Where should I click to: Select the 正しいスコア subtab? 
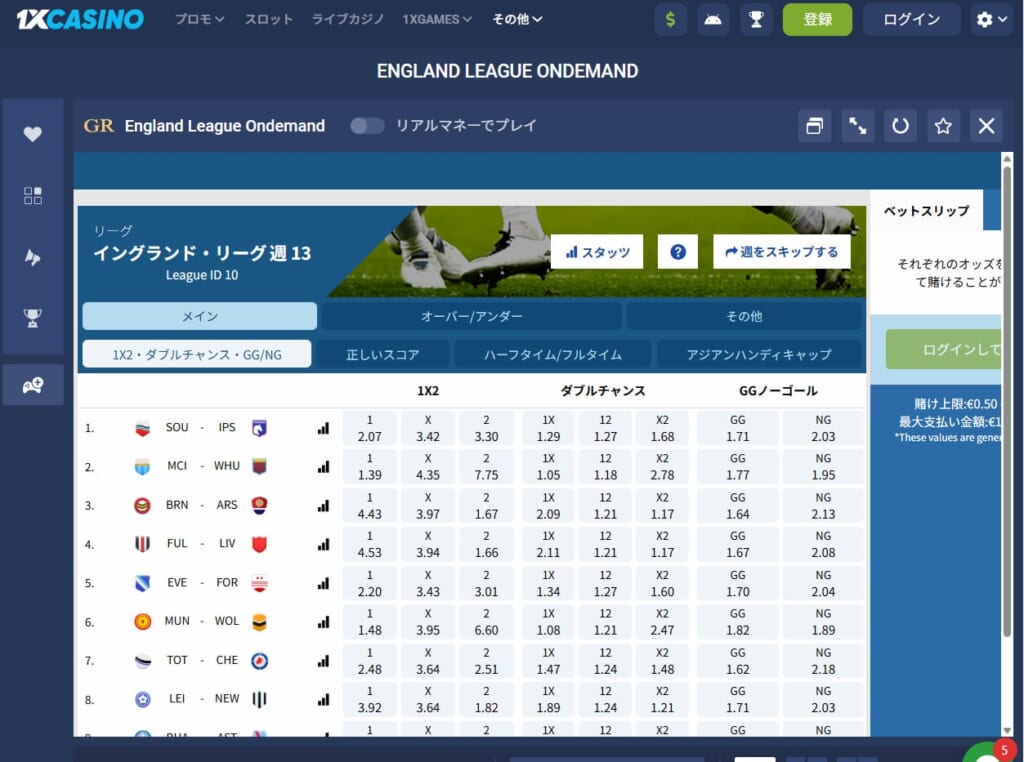click(x=383, y=354)
